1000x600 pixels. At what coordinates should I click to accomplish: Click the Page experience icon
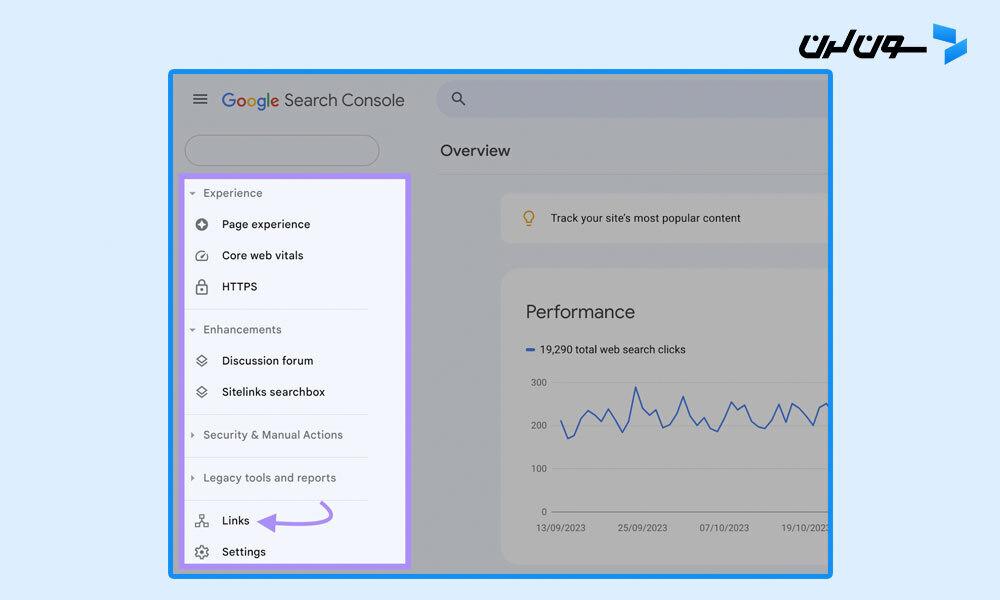point(202,224)
